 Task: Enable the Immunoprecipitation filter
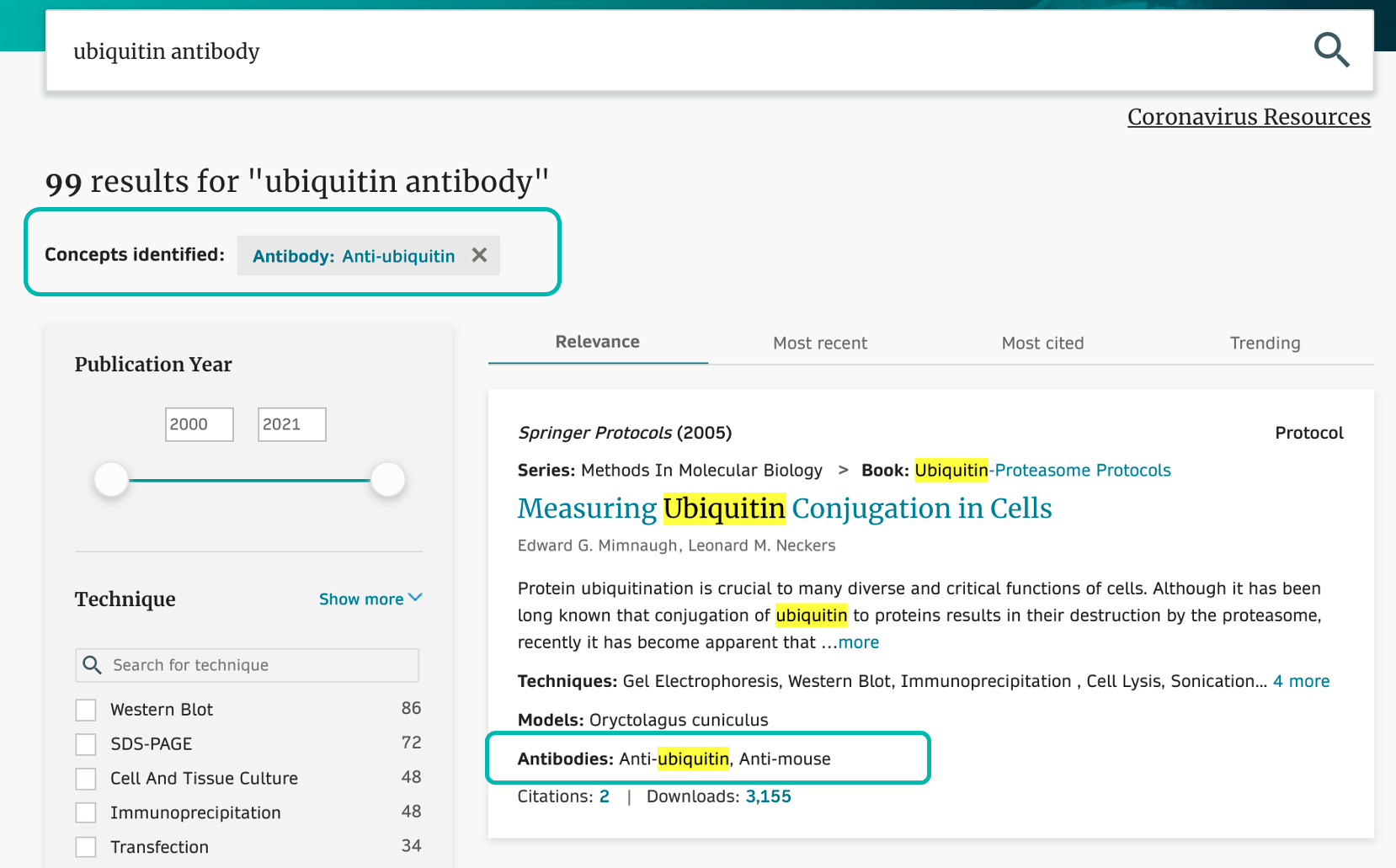pos(85,812)
